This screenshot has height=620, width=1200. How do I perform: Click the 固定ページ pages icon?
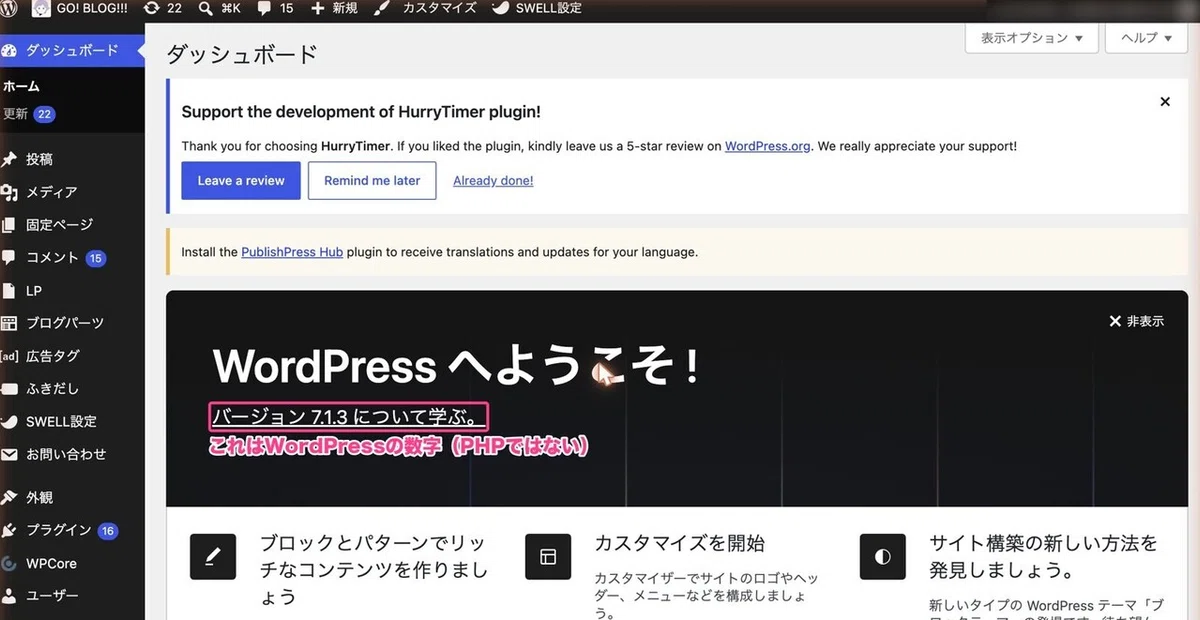click(10, 225)
